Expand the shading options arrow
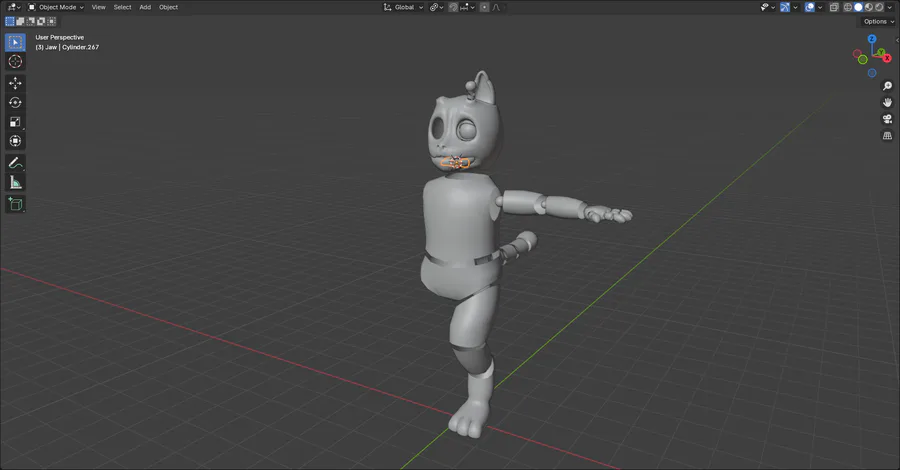This screenshot has height=470, width=900. pos(890,7)
